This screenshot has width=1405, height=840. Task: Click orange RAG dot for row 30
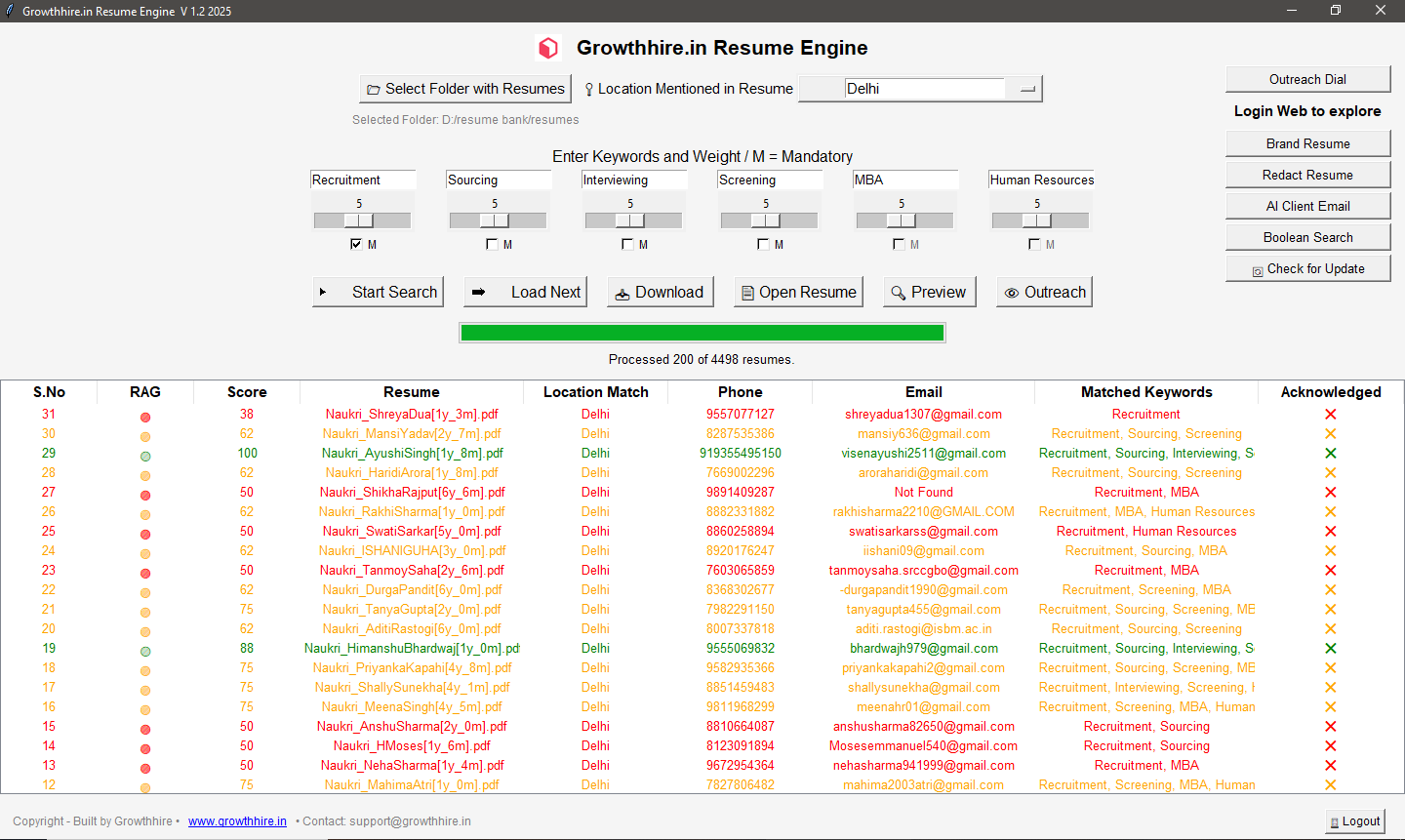click(145, 436)
